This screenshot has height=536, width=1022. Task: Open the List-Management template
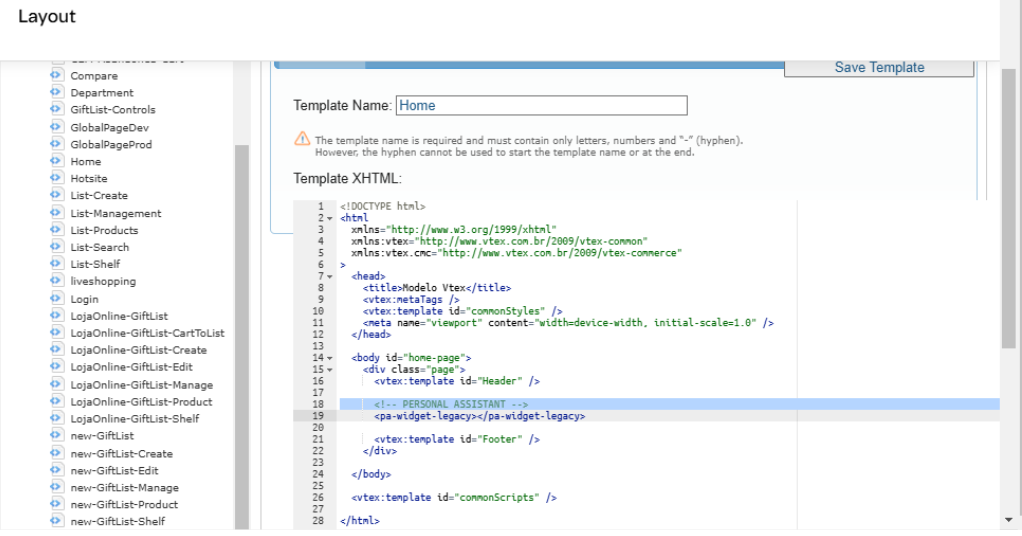point(115,213)
